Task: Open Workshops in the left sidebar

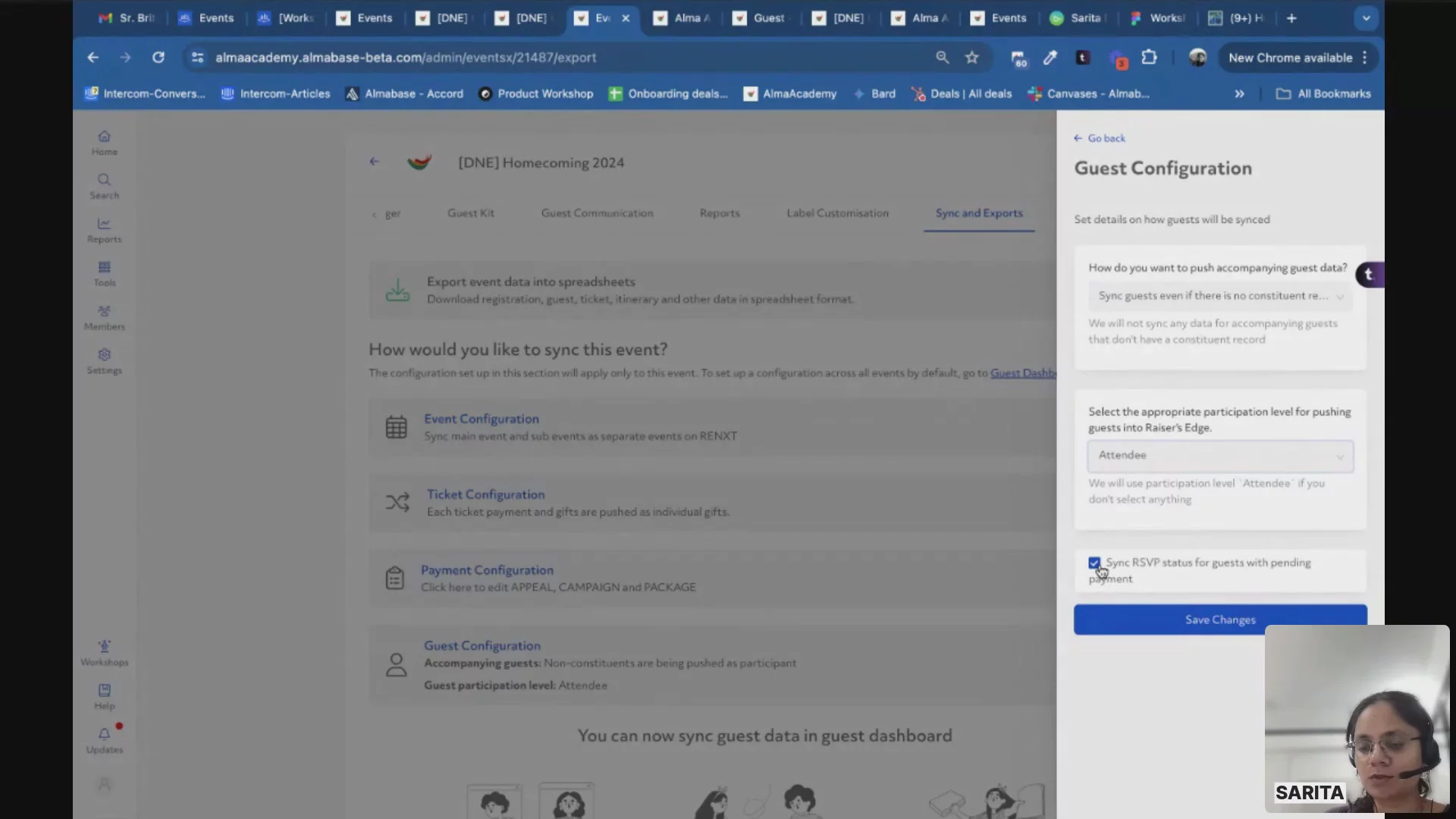Action: point(104,652)
